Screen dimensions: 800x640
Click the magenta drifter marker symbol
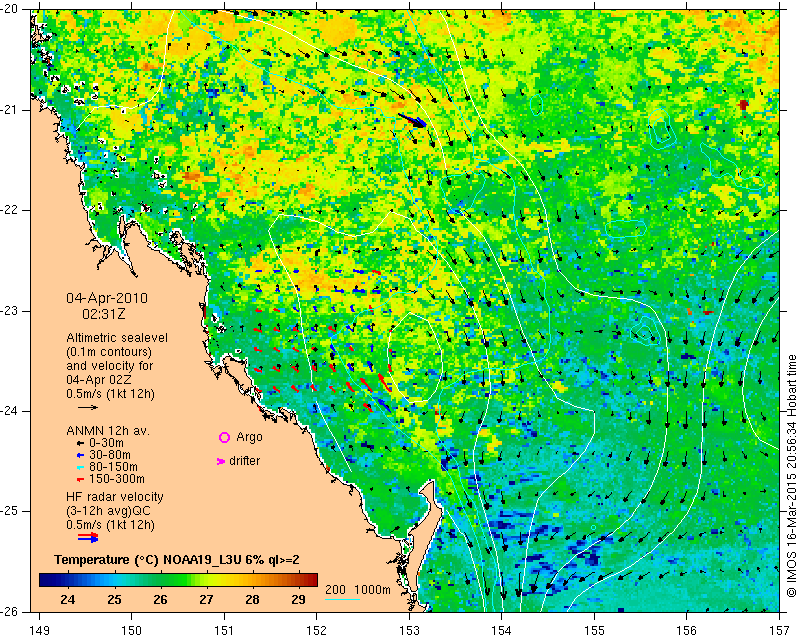221,461
